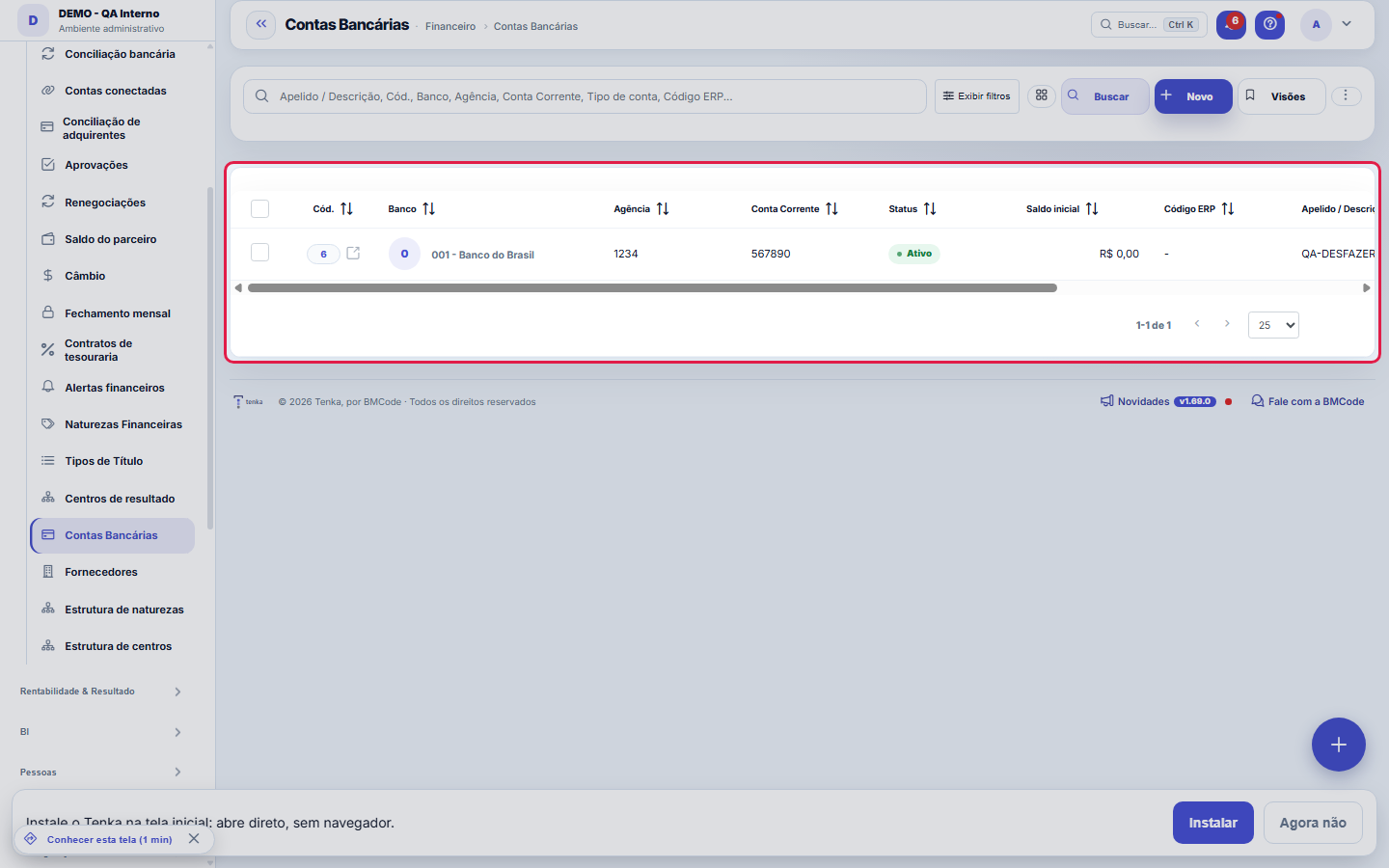Click the table's horizontal scrollbar thumb
Viewport: 1389px width, 868px height.
pyautogui.click(x=652, y=287)
